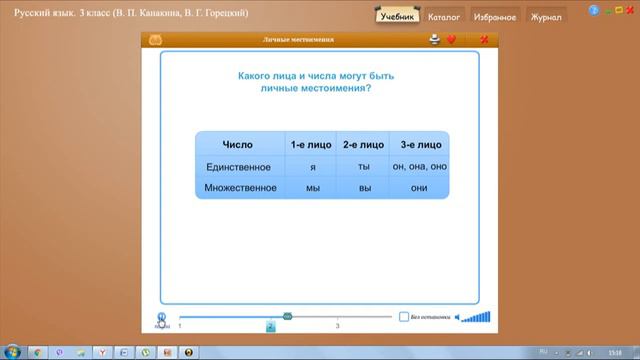Image resolution: width=640 pixels, height=360 pixels.
Task: Mute sound with the speaker icon
Action: (457, 317)
